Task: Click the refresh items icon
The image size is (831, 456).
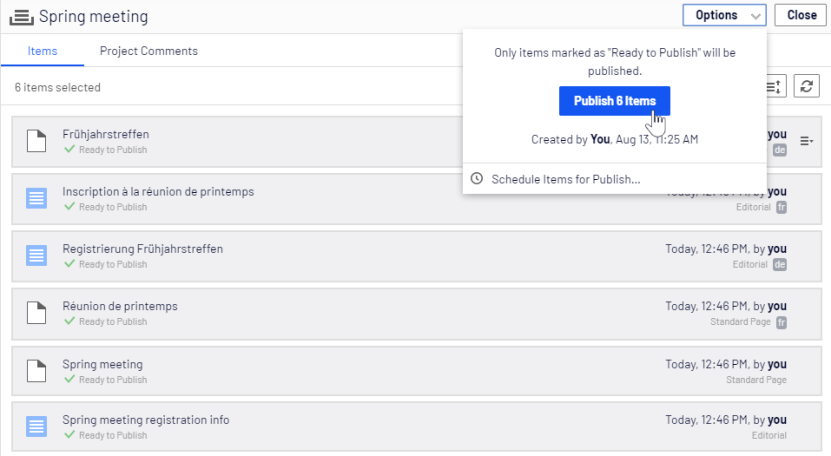Action: [x=806, y=87]
